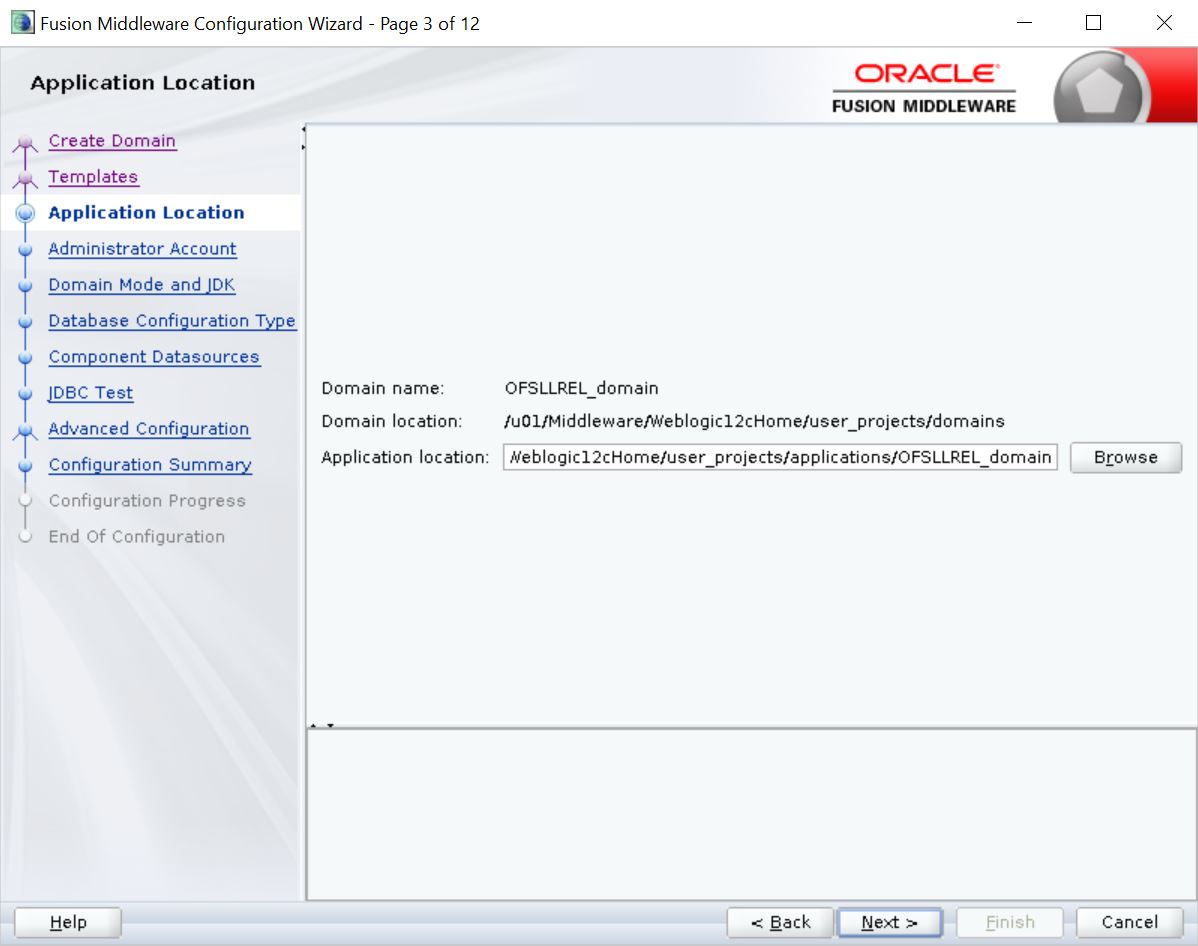Click the Application location label

coord(405,457)
